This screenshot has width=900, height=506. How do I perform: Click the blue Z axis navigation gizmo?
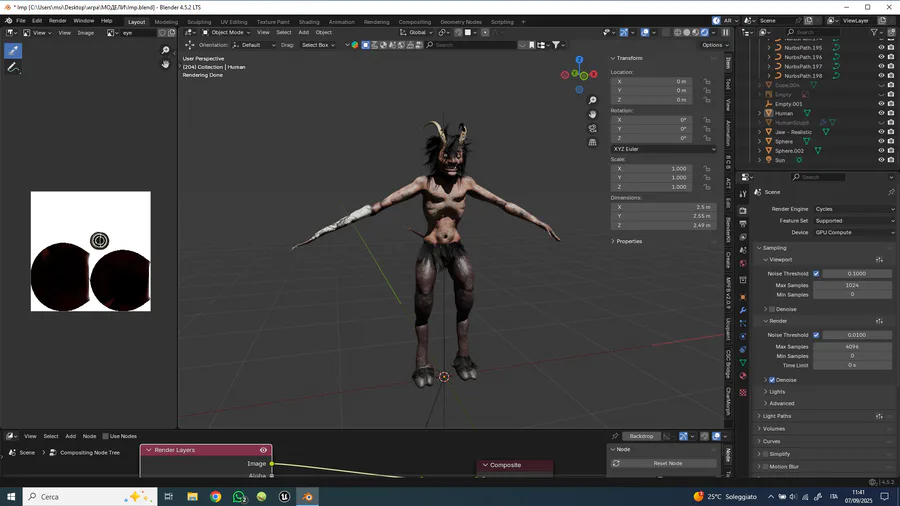tap(579, 60)
